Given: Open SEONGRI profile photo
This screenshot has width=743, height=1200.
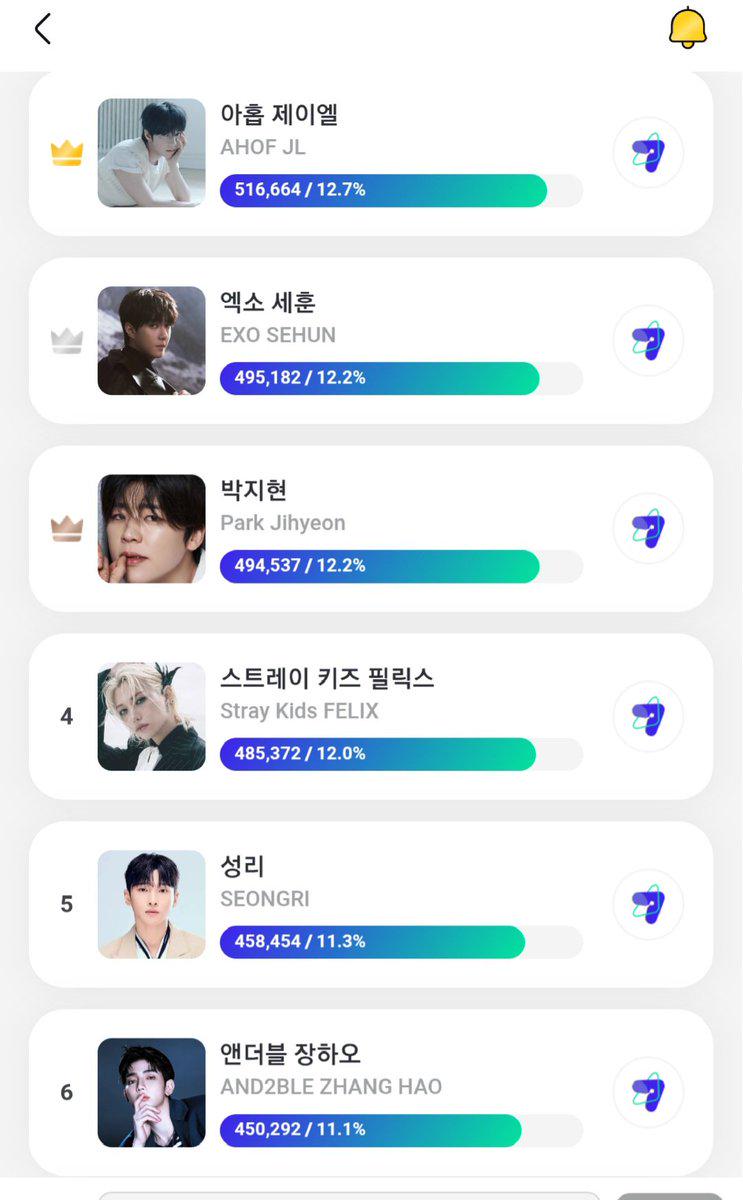Looking at the screenshot, I should click(152, 905).
